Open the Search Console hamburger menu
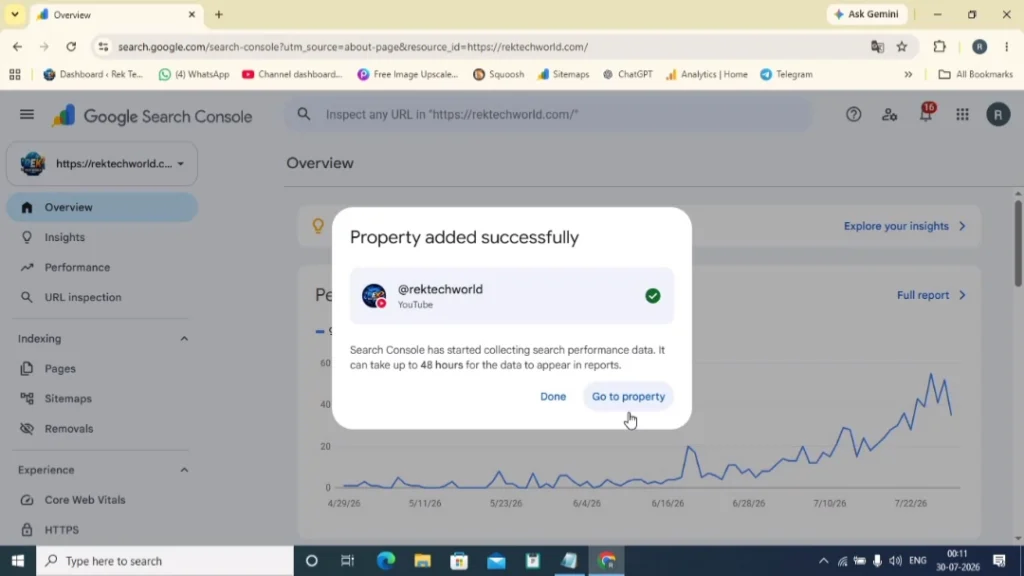 pyautogui.click(x=27, y=115)
